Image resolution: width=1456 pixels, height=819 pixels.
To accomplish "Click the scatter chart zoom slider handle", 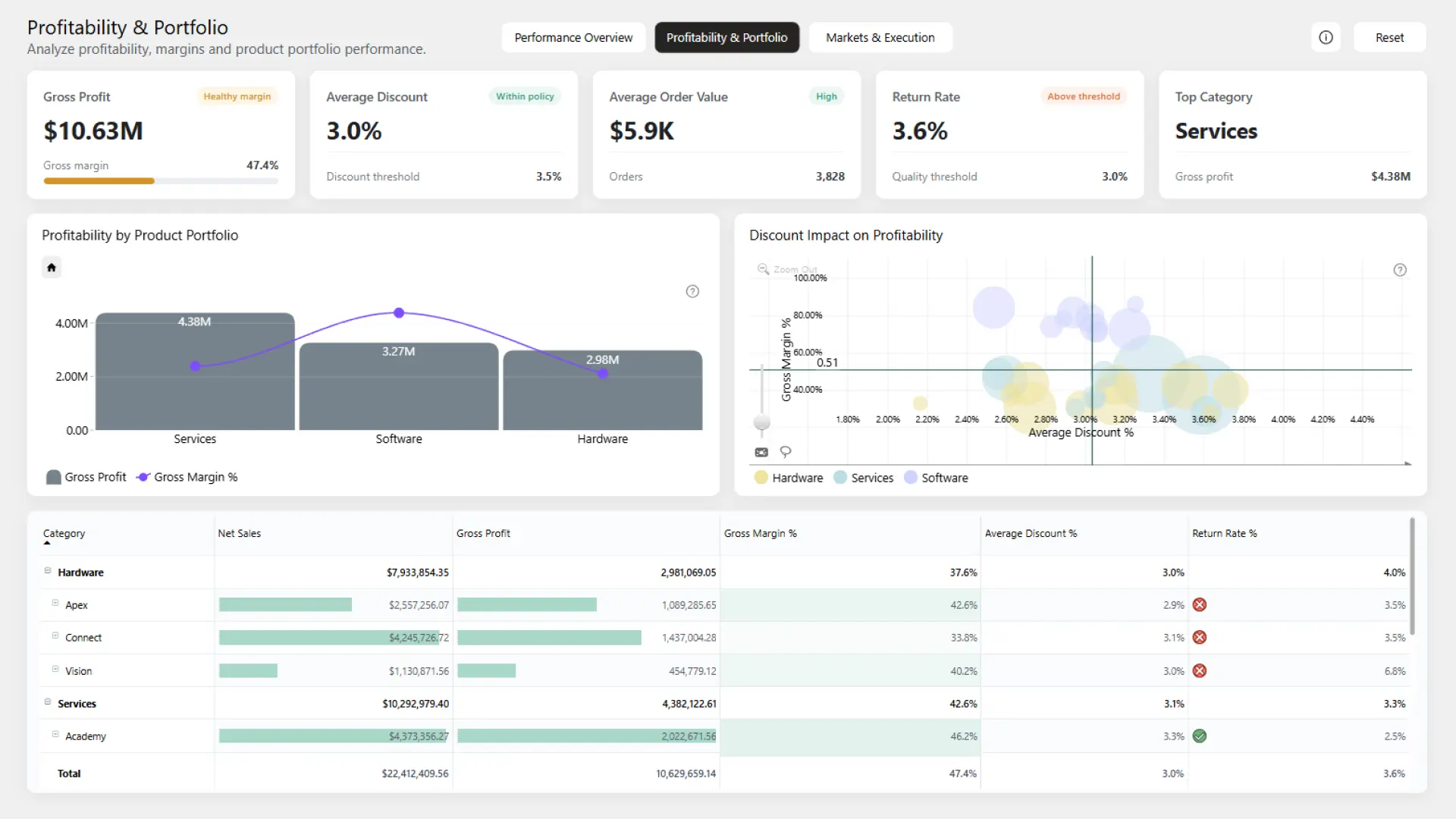I will (x=762, y=422).
